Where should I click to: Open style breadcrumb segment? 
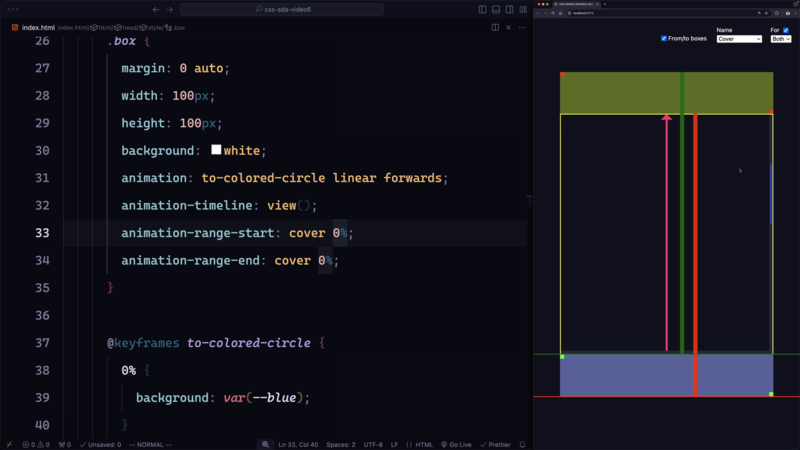coord(151,28)
